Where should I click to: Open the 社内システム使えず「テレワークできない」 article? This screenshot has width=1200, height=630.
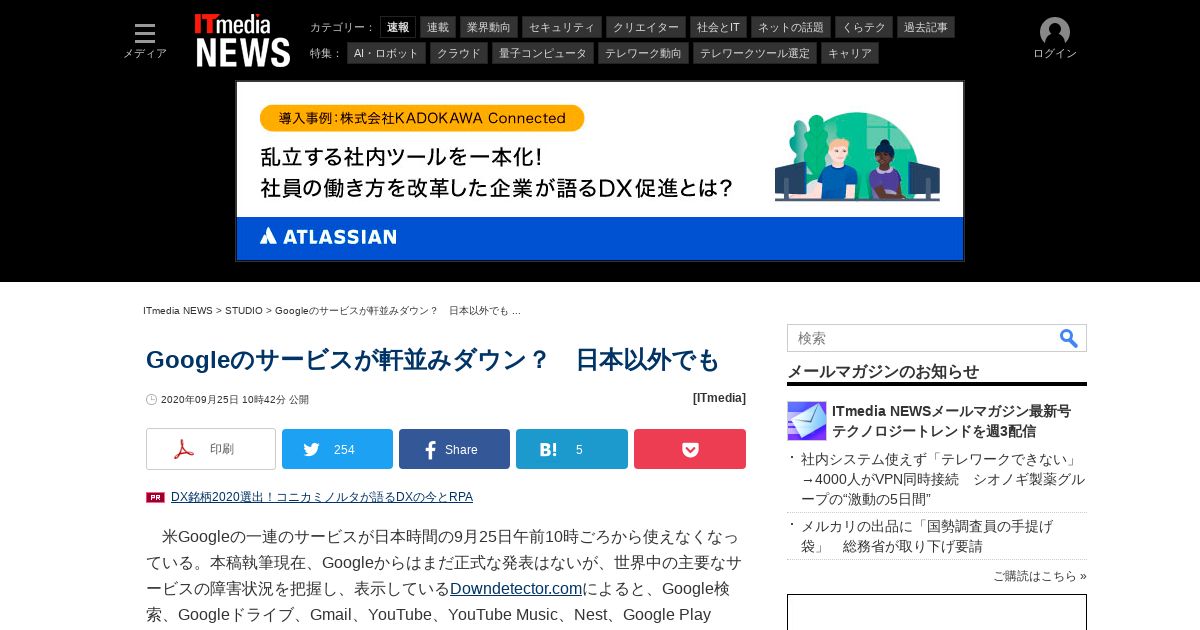942,479
